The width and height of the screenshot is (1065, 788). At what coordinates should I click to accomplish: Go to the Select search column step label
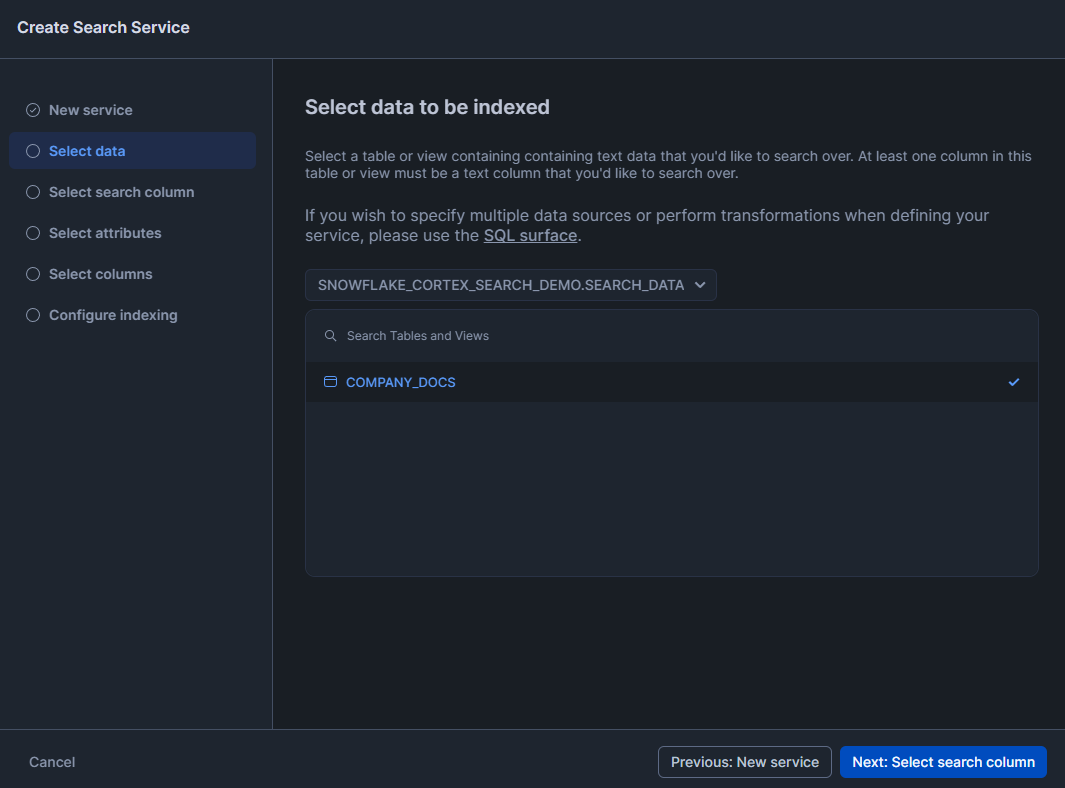pos(121,192)
